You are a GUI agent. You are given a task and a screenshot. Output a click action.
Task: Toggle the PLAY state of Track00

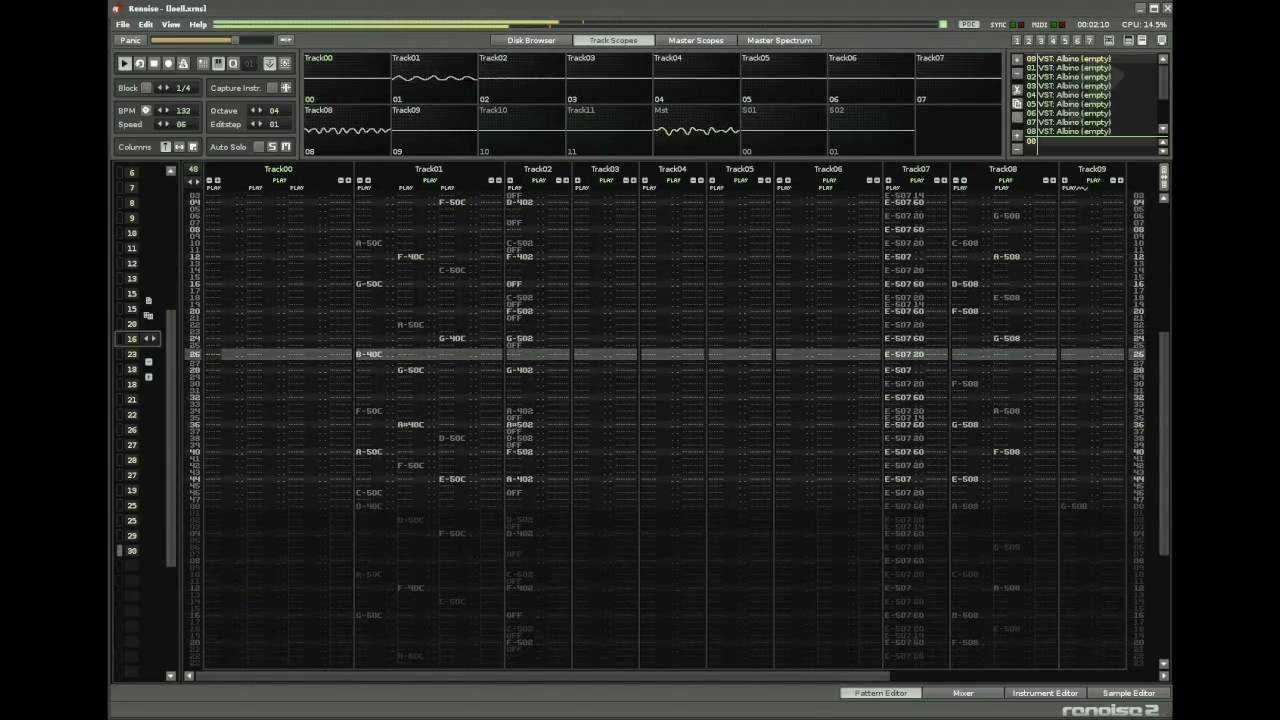coord(279,181)
